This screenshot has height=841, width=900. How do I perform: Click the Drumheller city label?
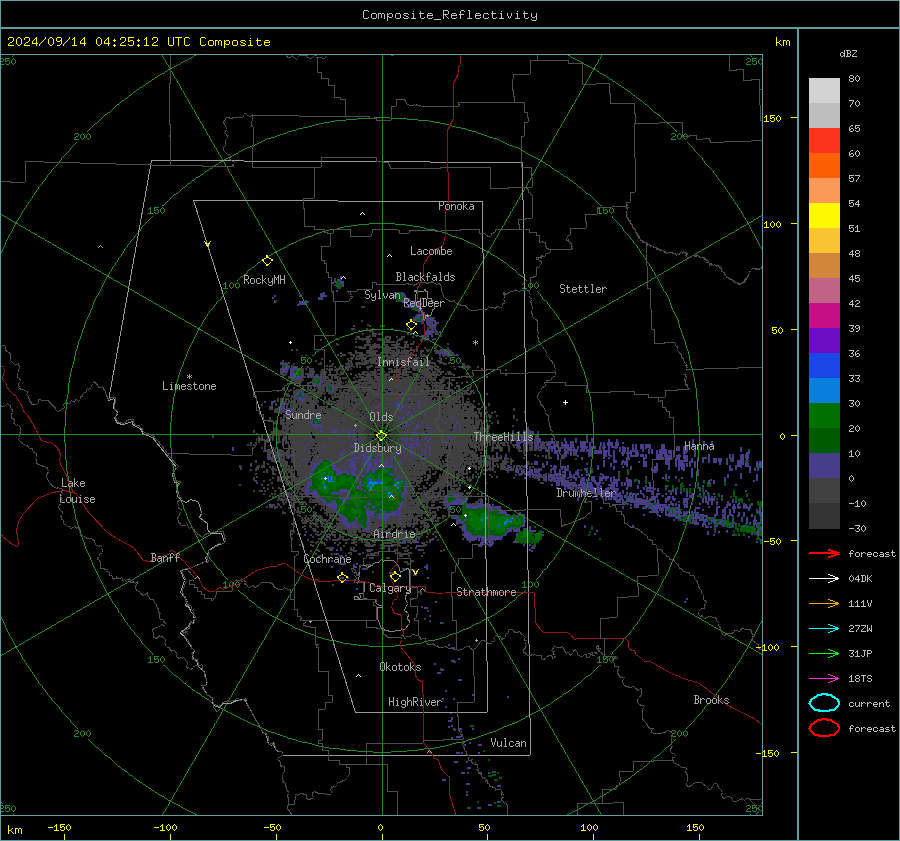586,493
